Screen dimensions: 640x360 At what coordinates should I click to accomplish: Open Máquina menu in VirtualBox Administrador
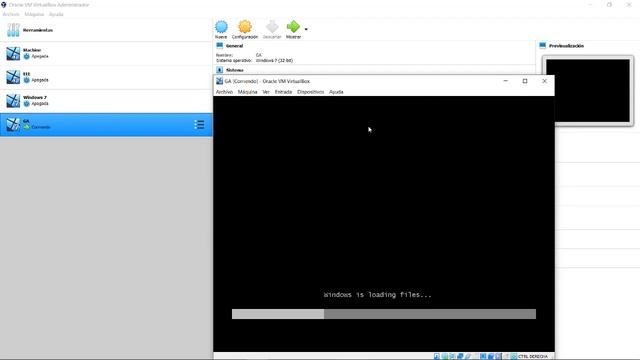point(34,14)
